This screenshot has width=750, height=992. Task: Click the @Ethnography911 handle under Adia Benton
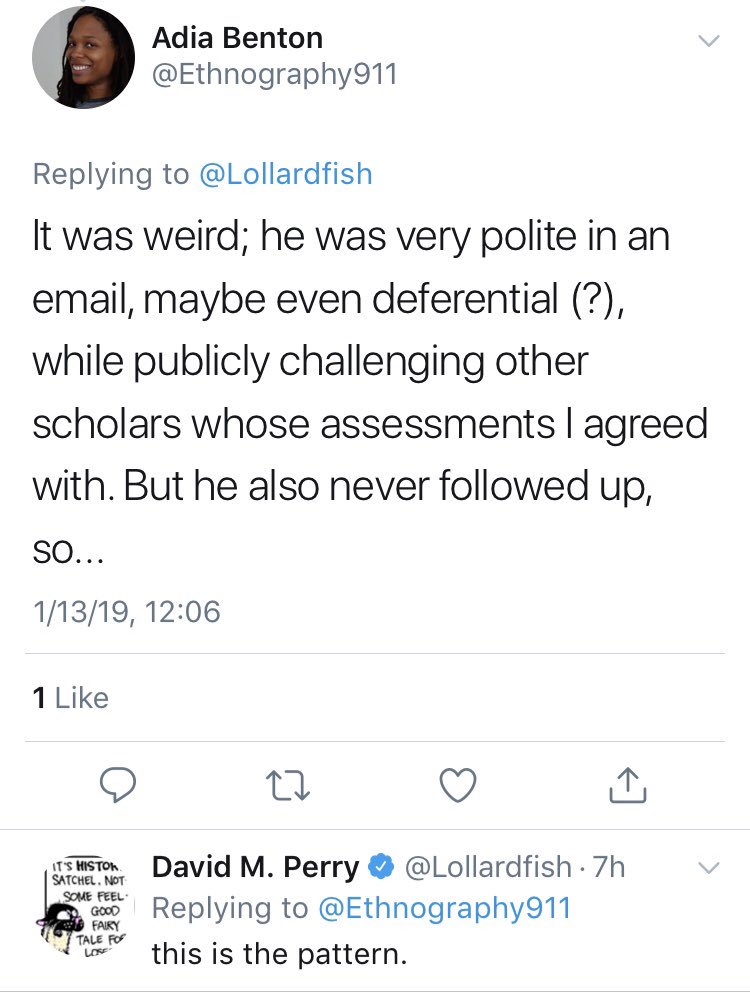tap(274, 74)
